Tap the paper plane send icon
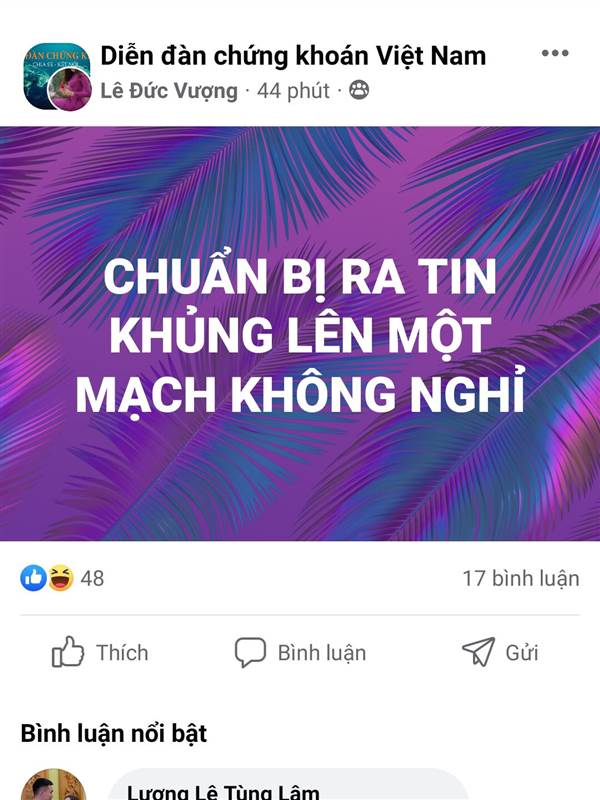600x800 pixels. pos(478,652)
